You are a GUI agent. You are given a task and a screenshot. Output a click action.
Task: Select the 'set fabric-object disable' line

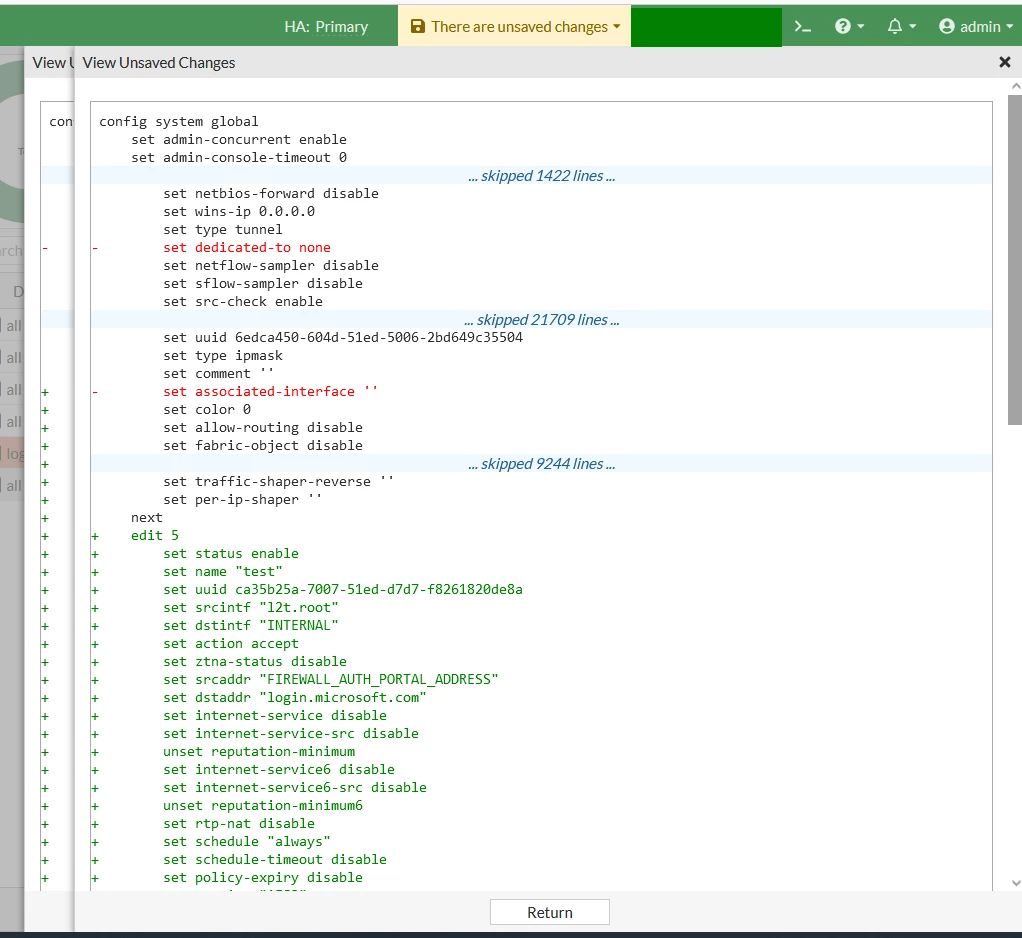(263, 445)
